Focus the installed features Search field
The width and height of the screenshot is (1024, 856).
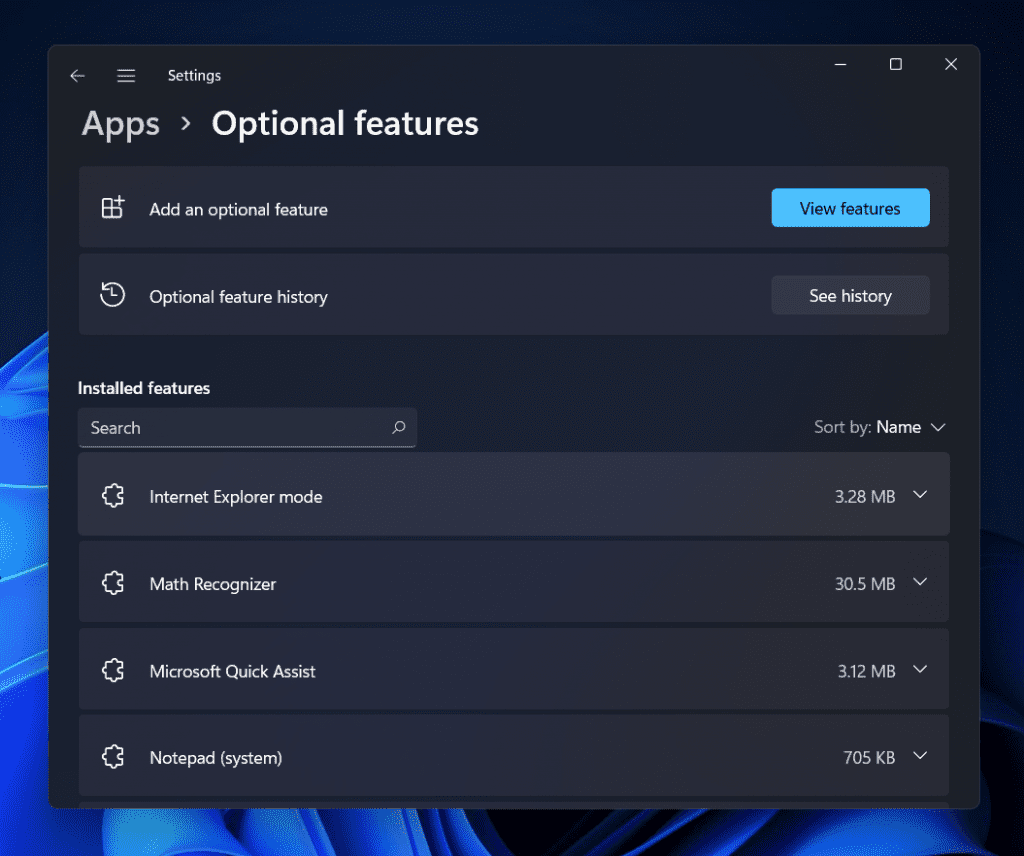[248, 428]
